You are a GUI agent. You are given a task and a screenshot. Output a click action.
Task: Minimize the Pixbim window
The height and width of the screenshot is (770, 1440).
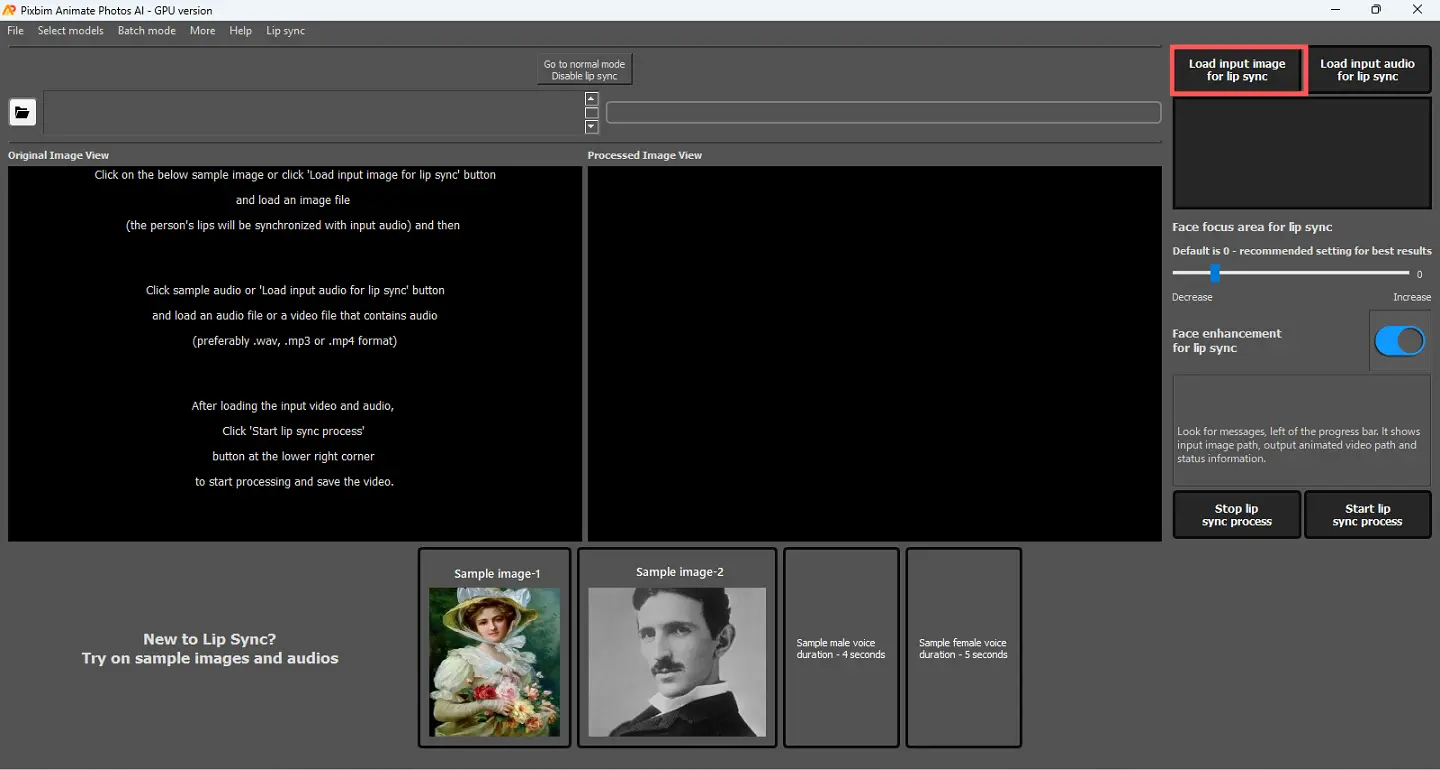pos(1336,10)
